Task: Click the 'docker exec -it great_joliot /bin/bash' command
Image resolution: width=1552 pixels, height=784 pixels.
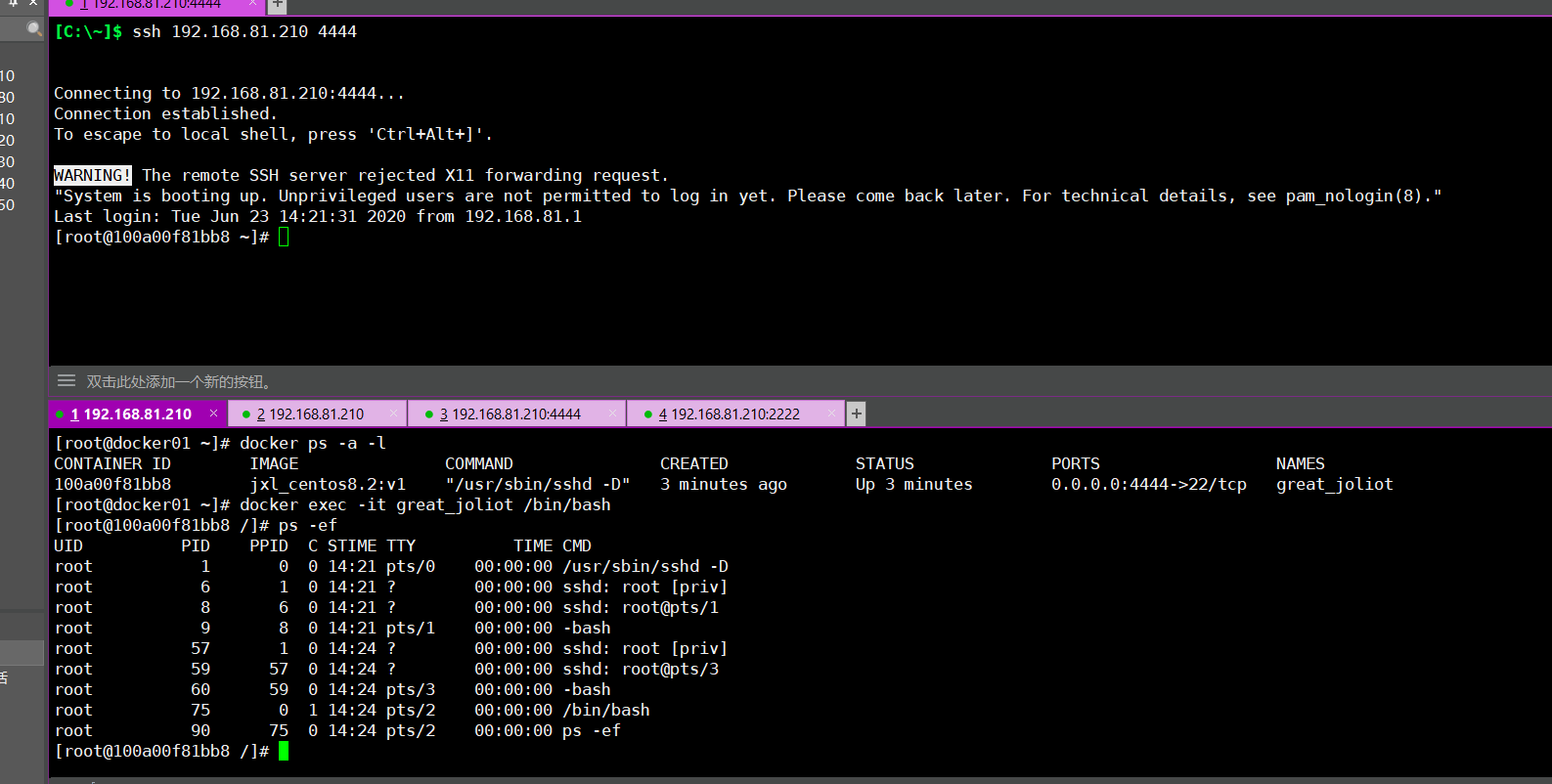Action: (425, 504)
